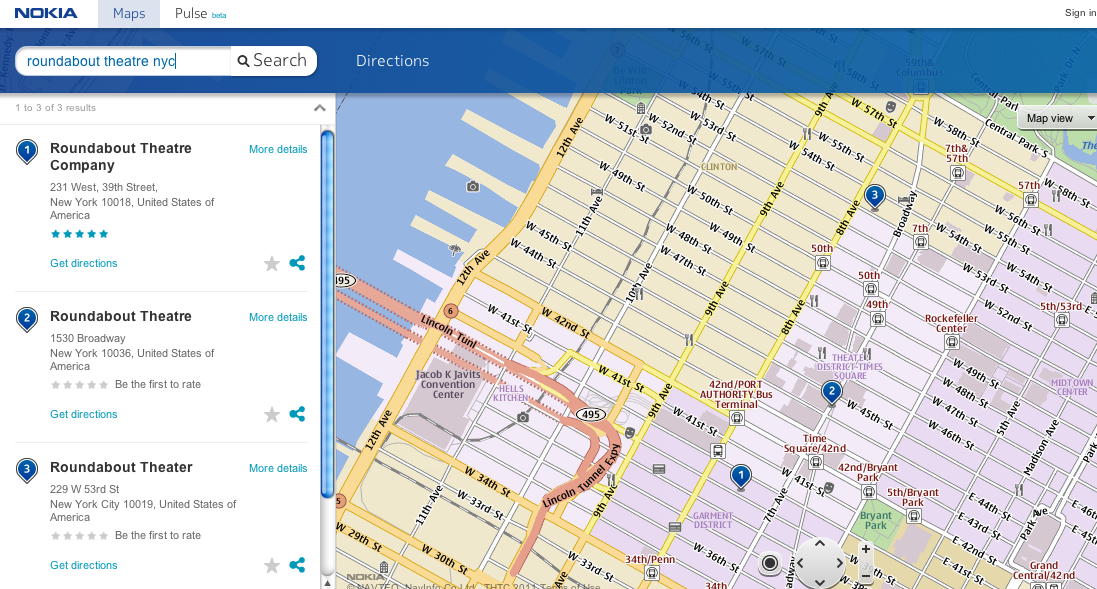Open Get directions for 1530 Broadway
The height and width of the screenshot is (589, 1097).
pyautogui.click(x=83, y=414)
